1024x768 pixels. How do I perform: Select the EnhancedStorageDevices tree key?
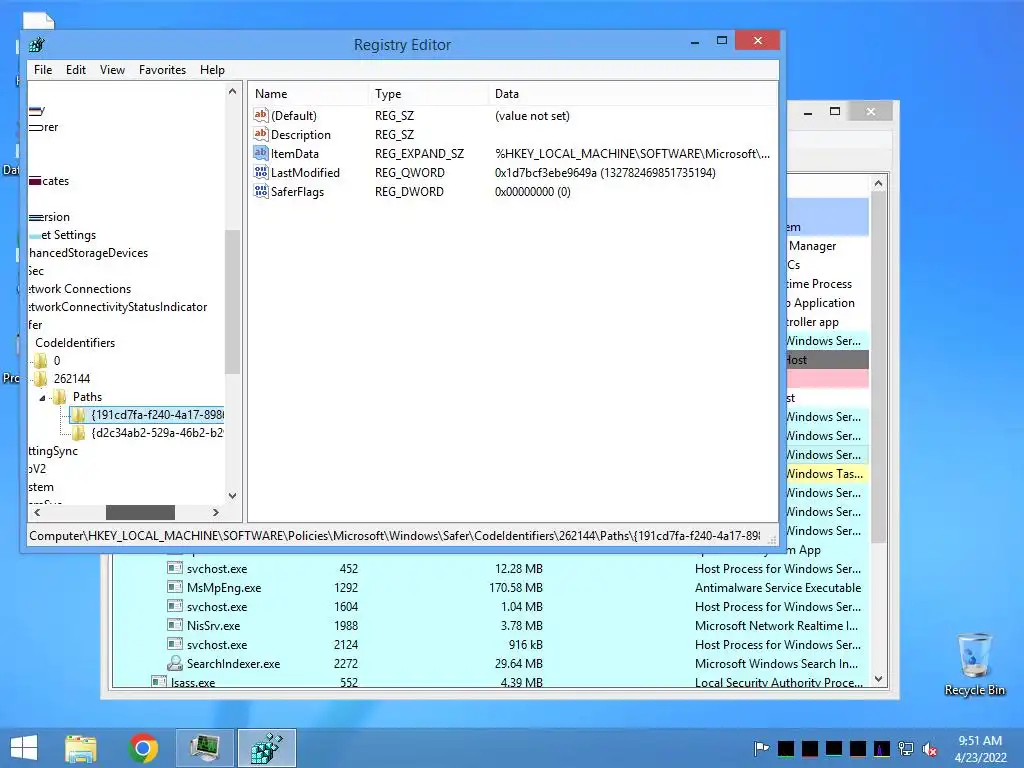(x=88, y=253)
